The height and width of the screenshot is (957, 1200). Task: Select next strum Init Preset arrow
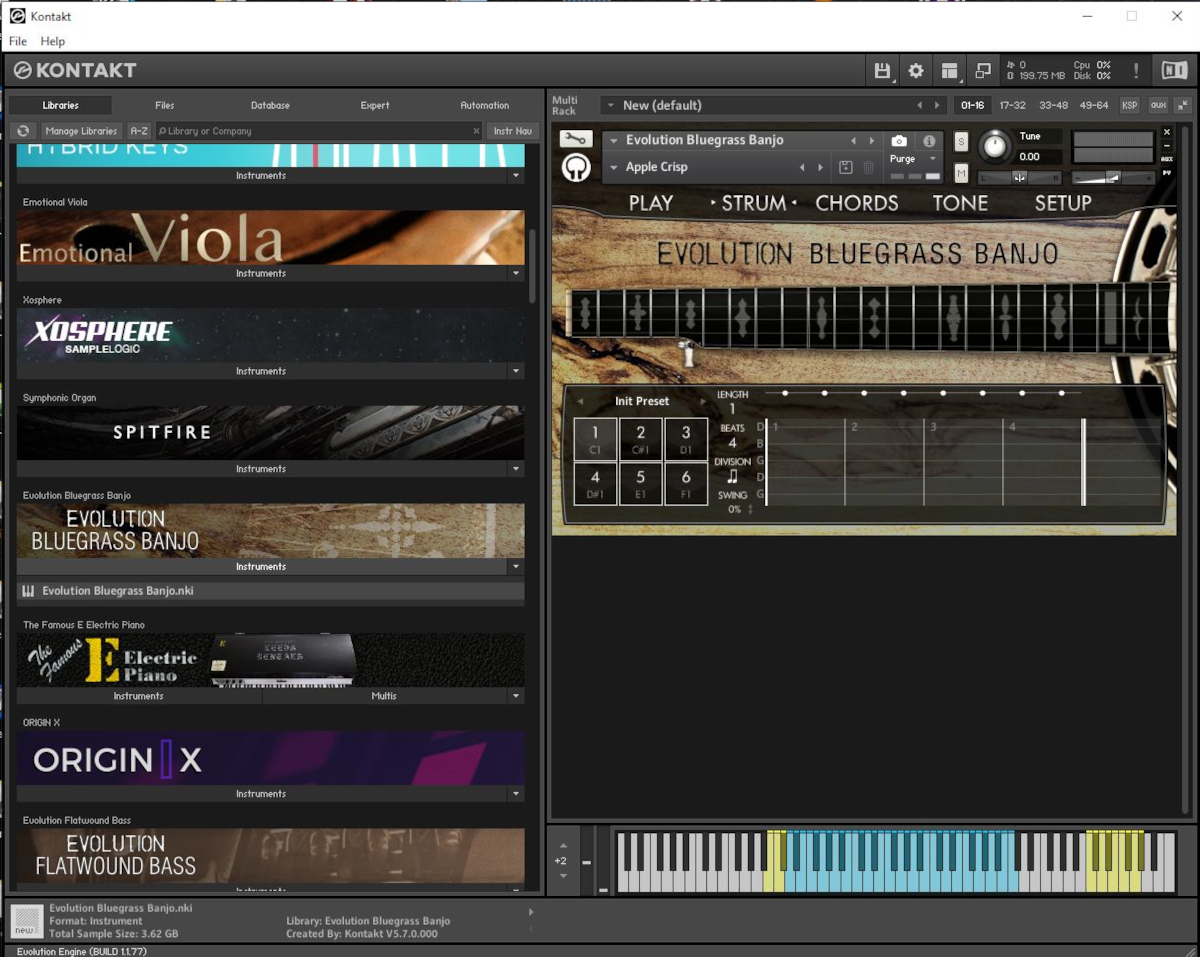tap(703, 401)
